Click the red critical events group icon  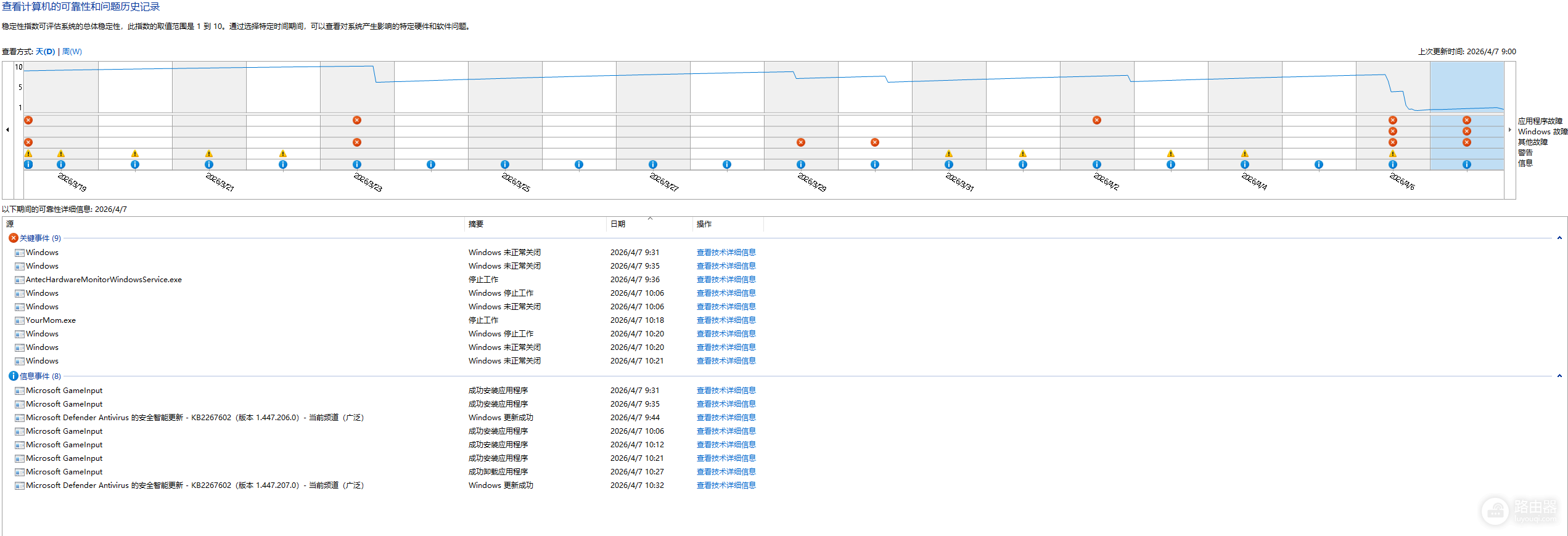(x=13, y=238)
